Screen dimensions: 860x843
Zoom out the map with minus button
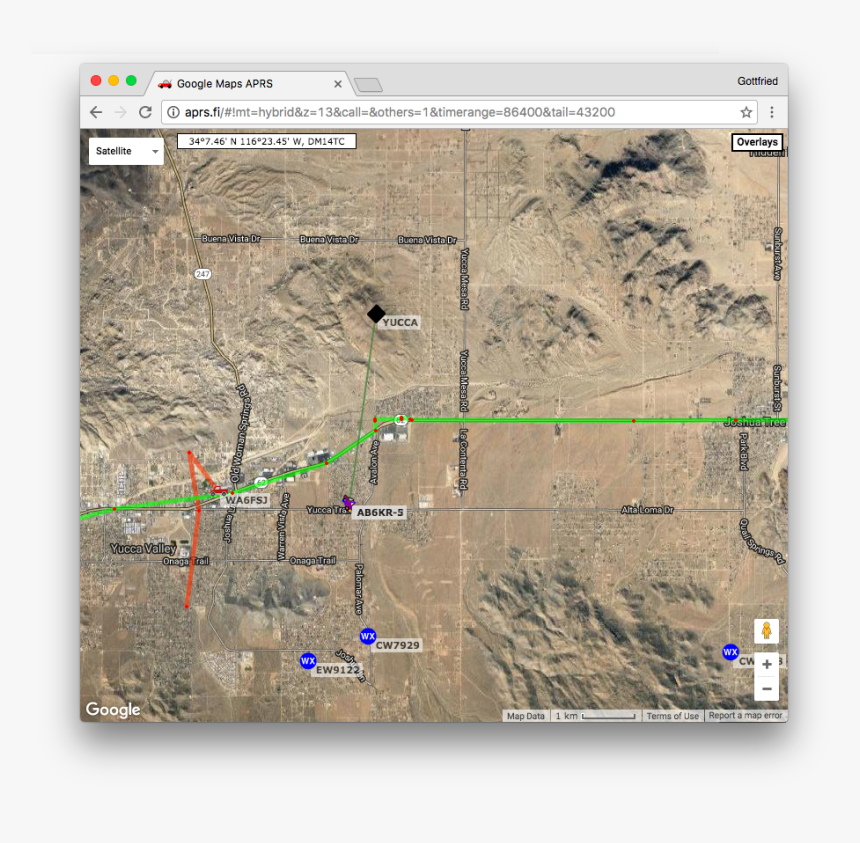(767, 689)
